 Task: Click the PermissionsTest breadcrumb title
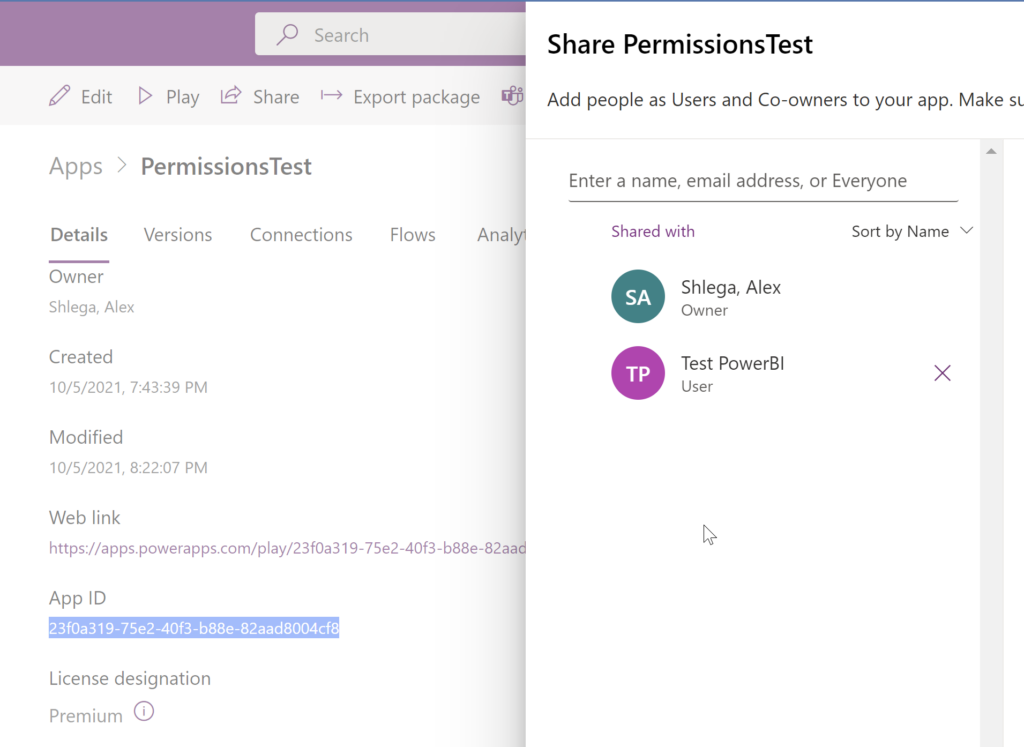pyautogui.click(x=226, y=167)
